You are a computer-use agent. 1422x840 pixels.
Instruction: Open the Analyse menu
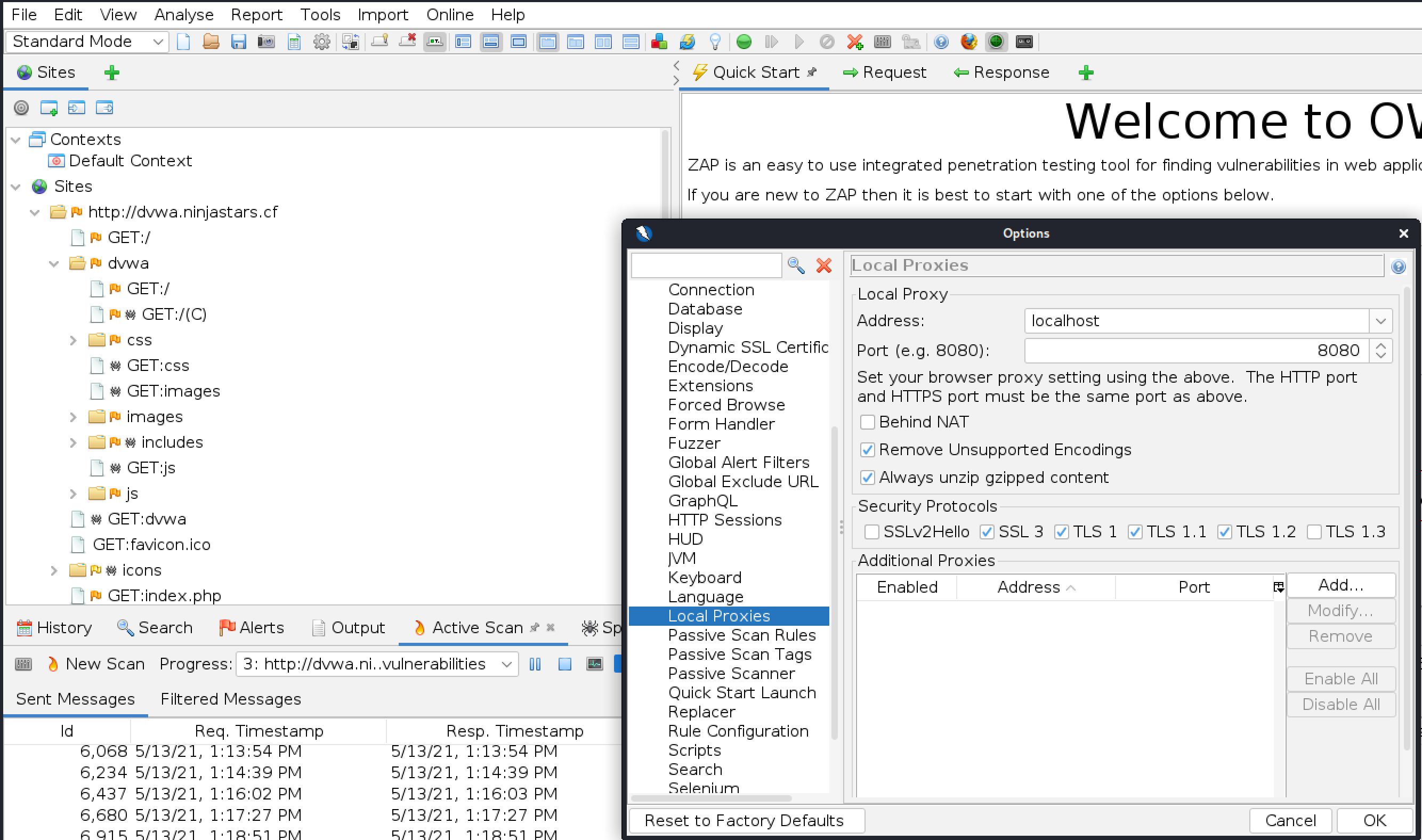[183, 15]
